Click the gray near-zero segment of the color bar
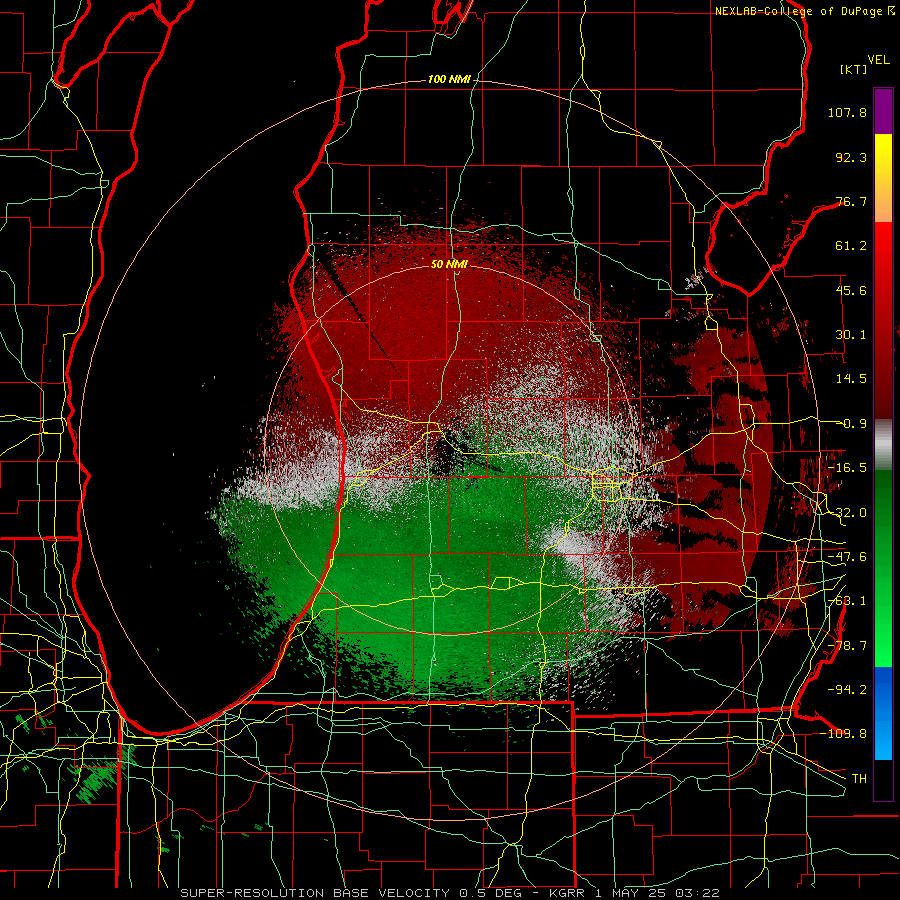The image size is (900, 900). pos(883,445)
